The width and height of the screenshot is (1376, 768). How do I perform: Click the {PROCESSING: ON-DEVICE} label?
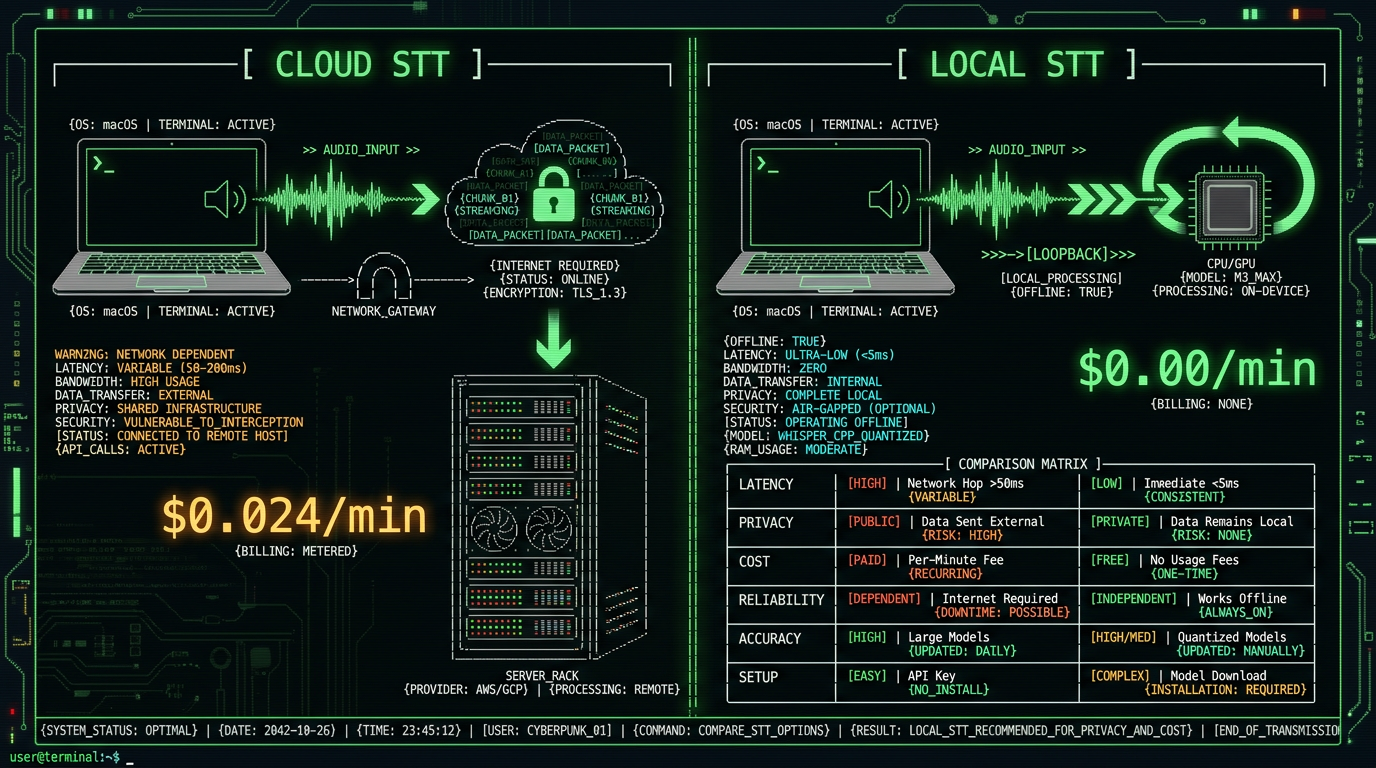[x=1230, y=291]
